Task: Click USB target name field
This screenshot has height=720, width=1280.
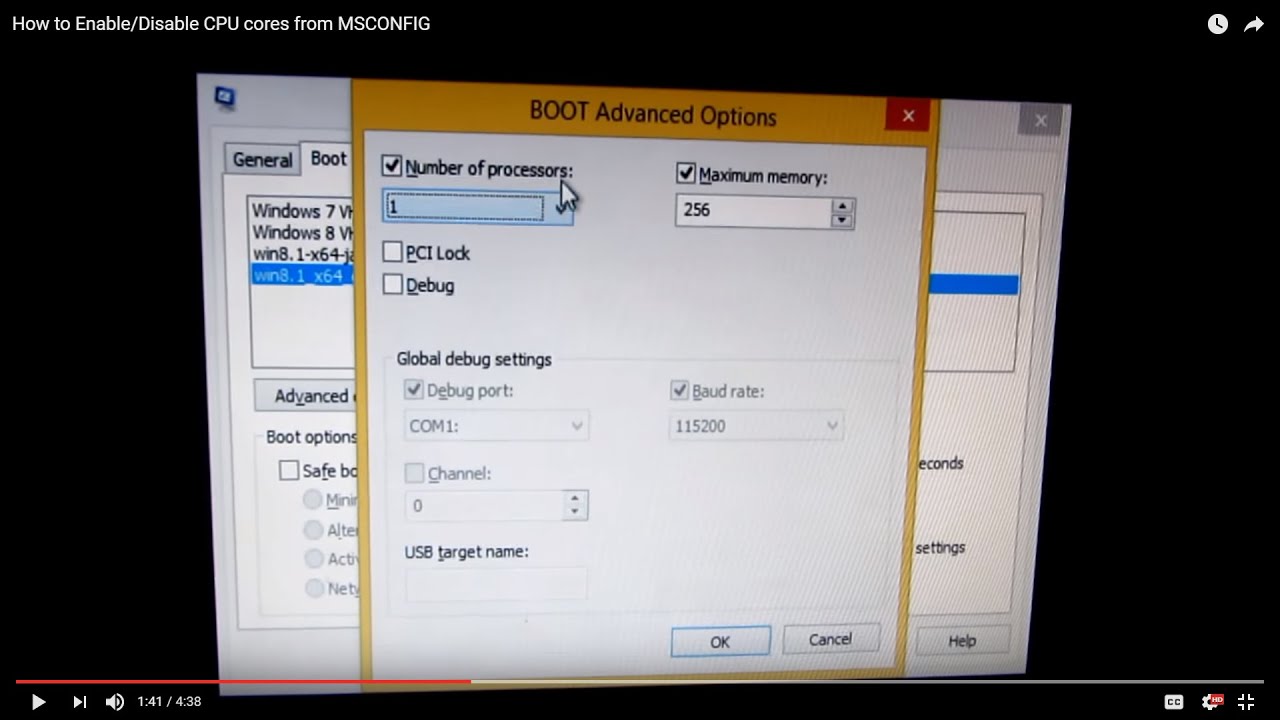Action: (x=496, y=584)
